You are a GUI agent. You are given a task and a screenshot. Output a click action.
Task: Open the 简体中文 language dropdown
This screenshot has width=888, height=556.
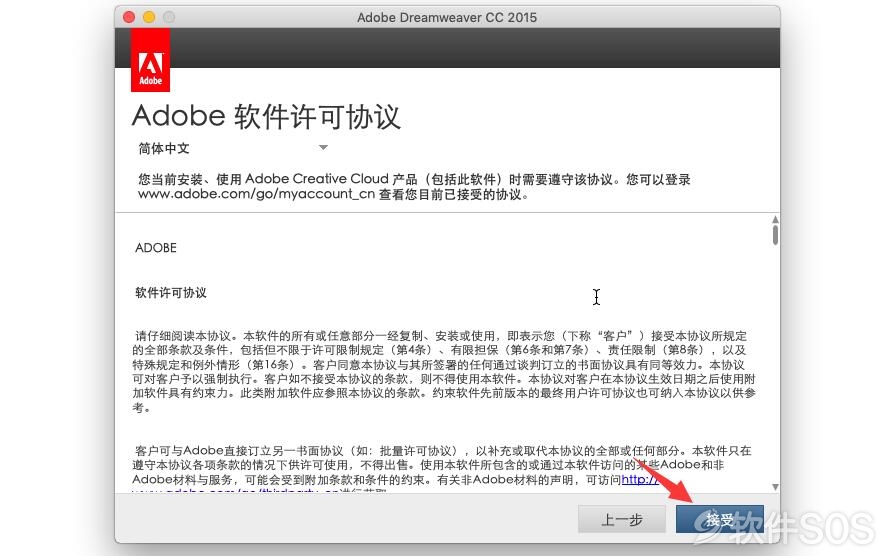[x=233, y=148]
